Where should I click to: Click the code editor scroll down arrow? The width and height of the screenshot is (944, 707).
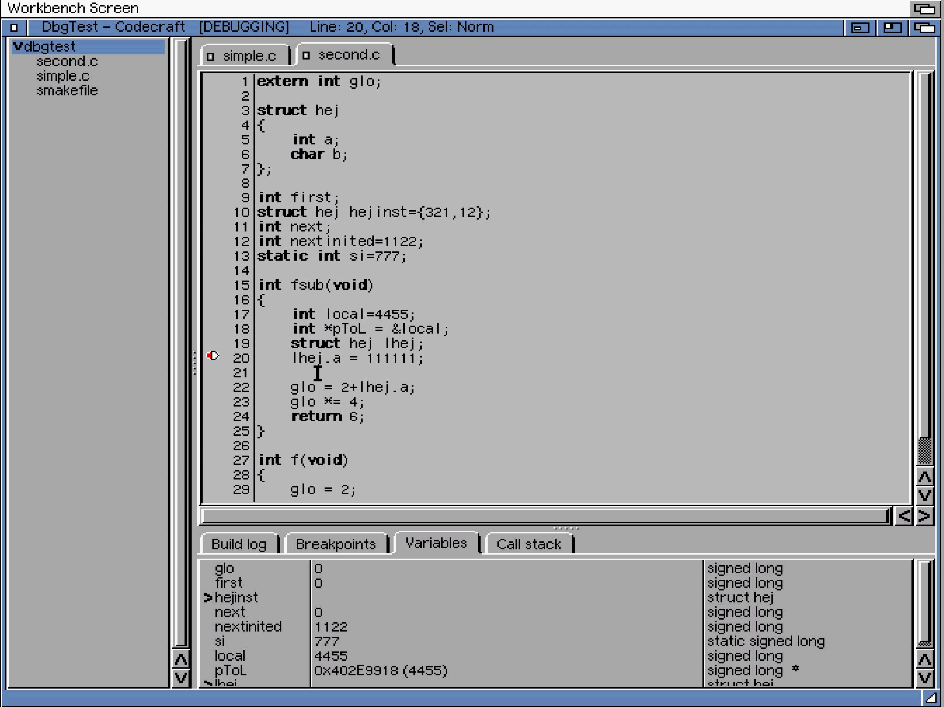click(925, 495)
